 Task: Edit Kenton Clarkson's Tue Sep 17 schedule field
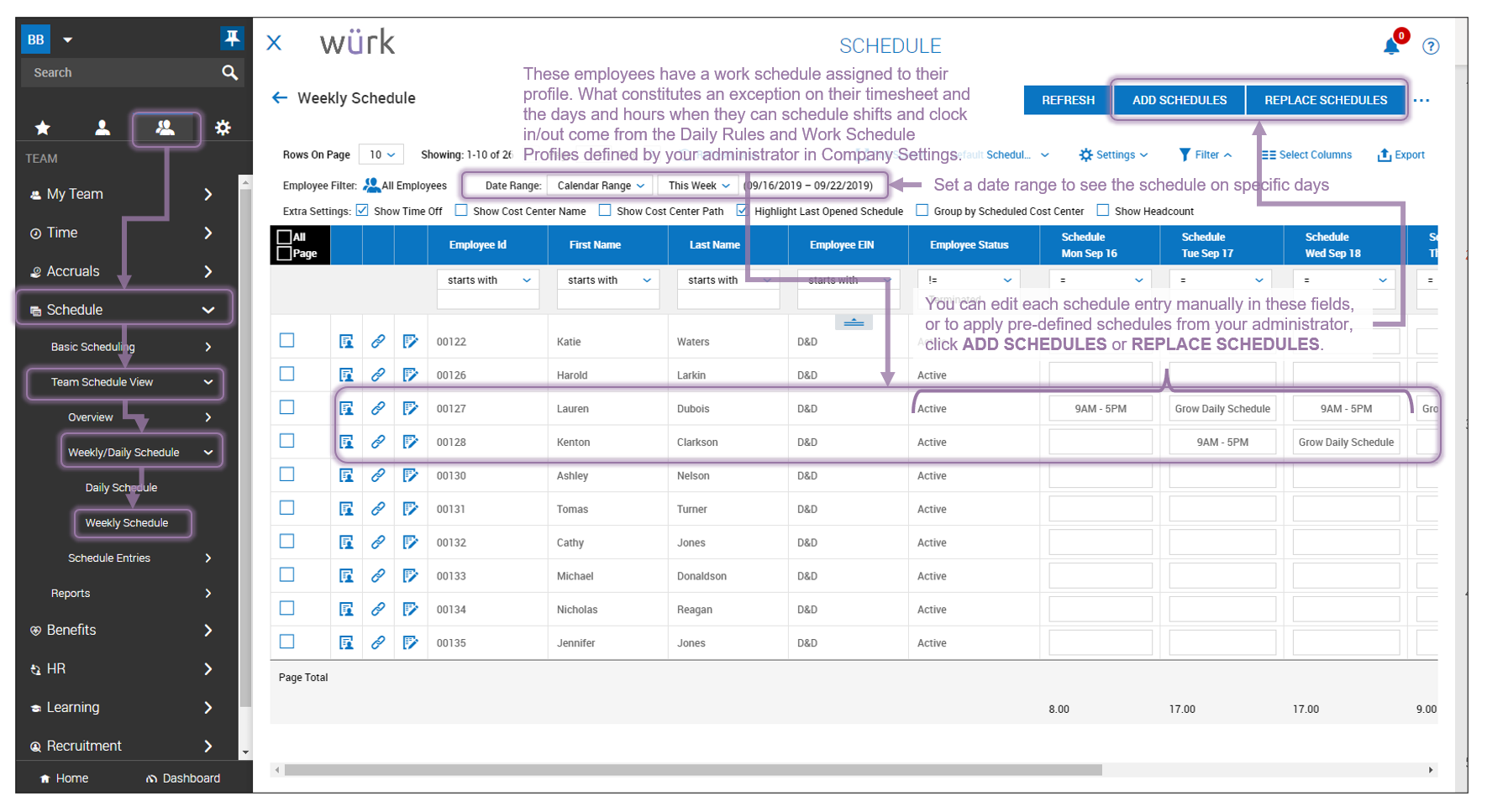[x=1222, y=443]
